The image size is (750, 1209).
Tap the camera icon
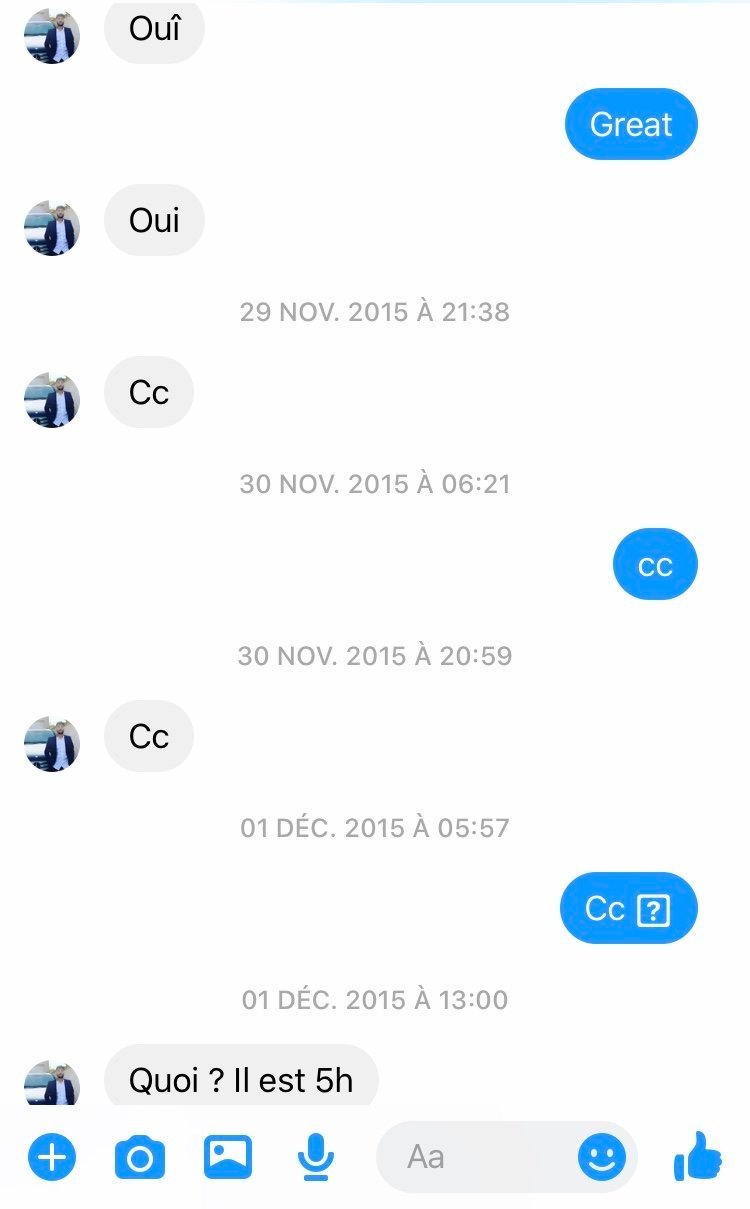pos(140,1158)
